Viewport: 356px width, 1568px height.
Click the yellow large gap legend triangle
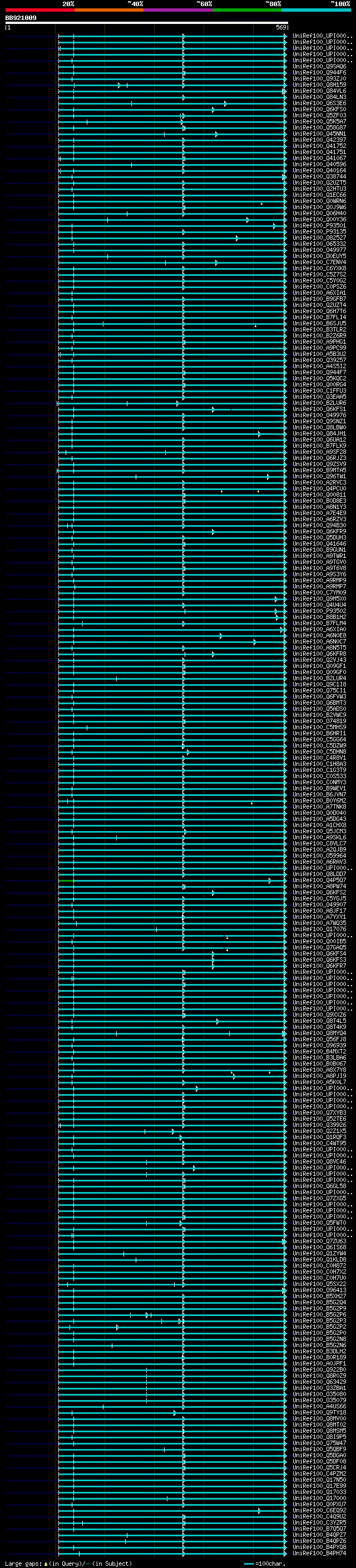tap(46, 1563)
